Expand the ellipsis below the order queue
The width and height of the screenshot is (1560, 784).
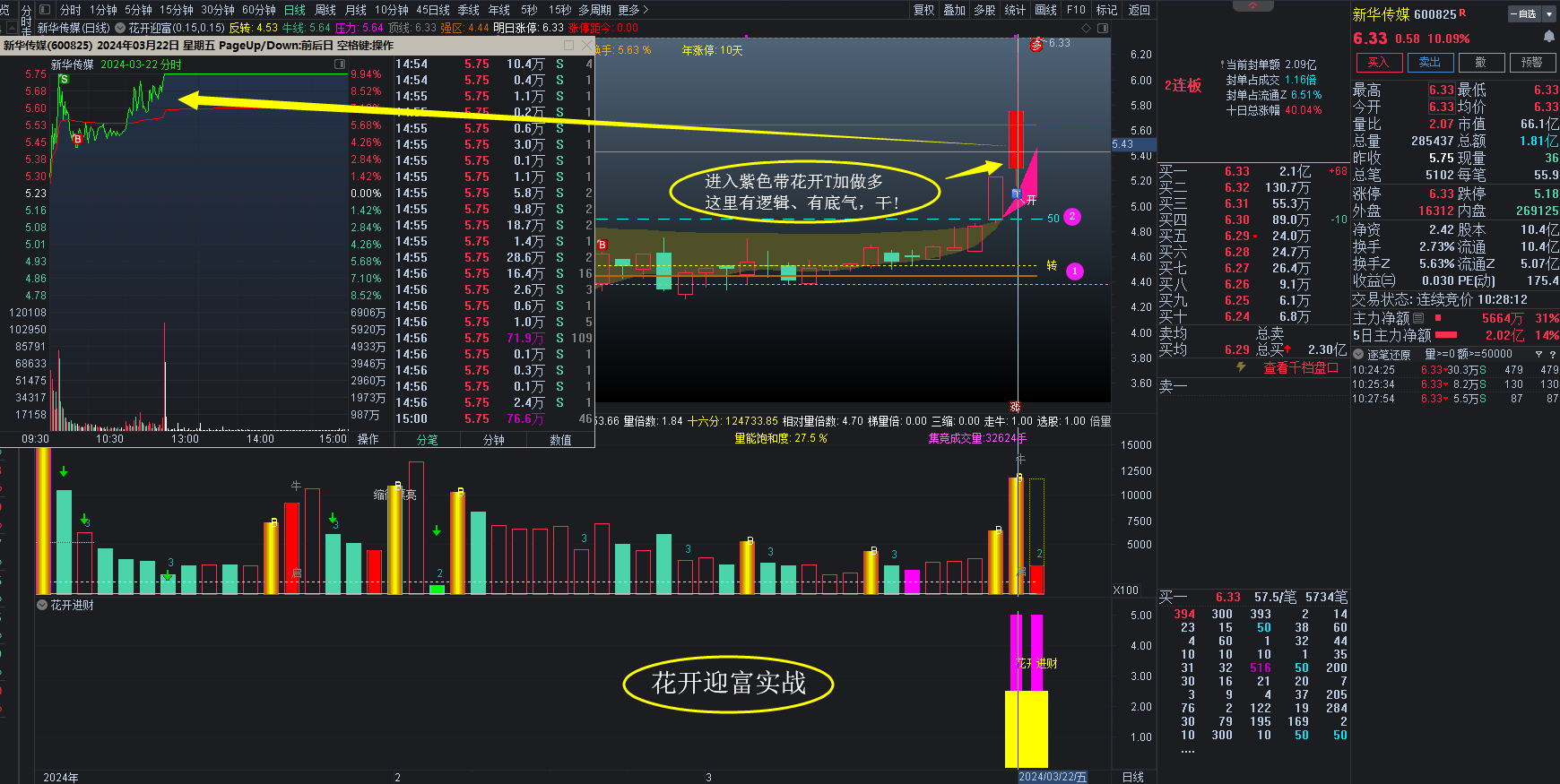point(1188,751)
